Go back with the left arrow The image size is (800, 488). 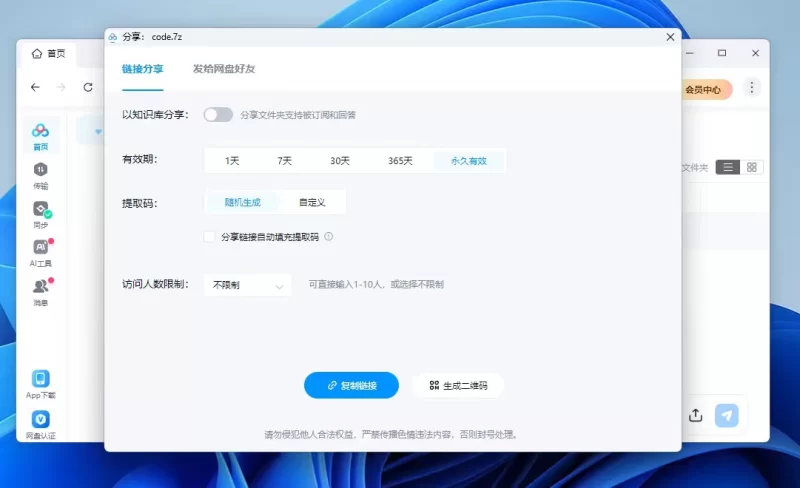tap(35, 87)
